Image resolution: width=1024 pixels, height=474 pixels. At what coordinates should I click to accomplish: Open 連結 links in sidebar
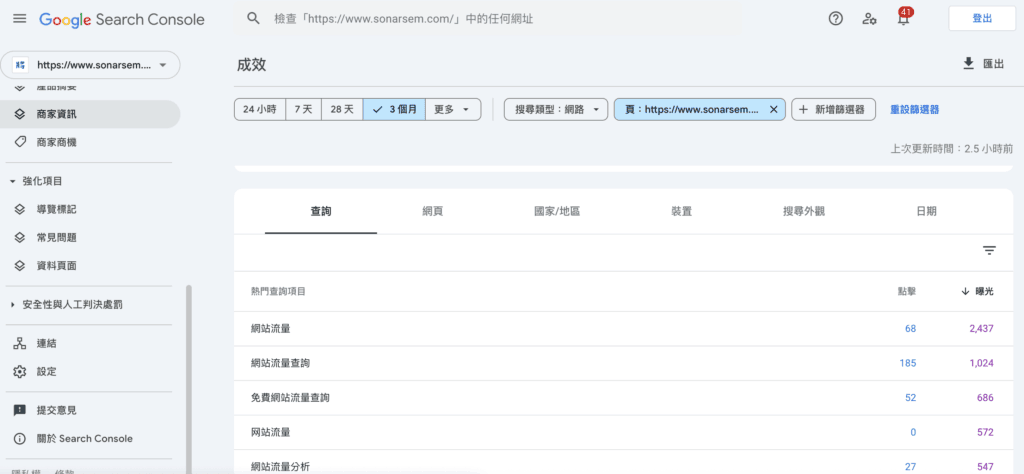[46, 343]
